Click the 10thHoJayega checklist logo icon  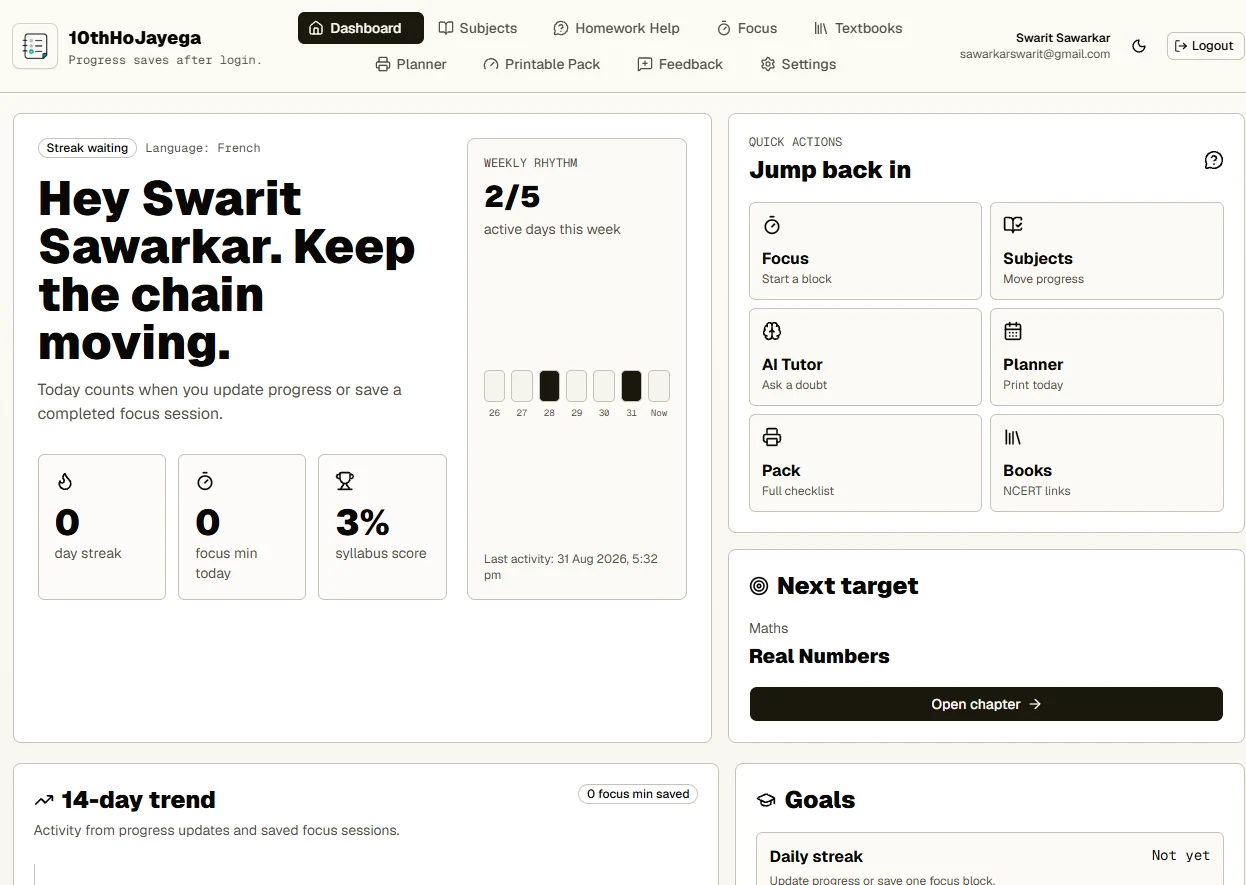(35, 46)
